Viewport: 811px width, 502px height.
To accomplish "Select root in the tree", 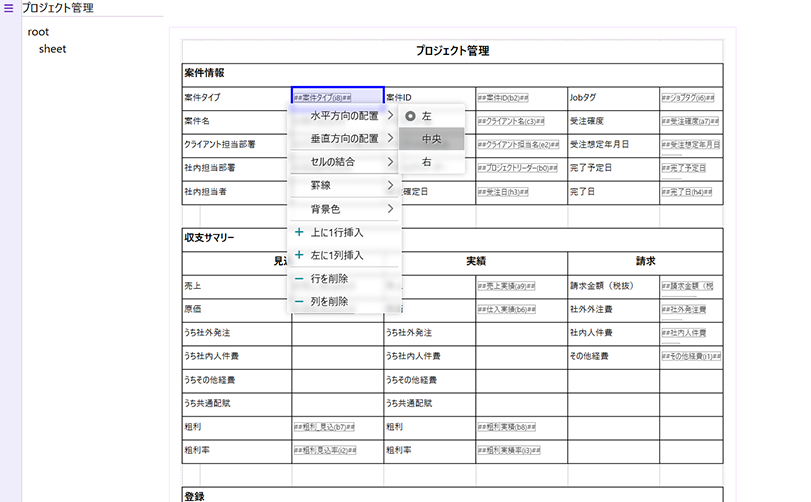I will (x=39, y=32).
